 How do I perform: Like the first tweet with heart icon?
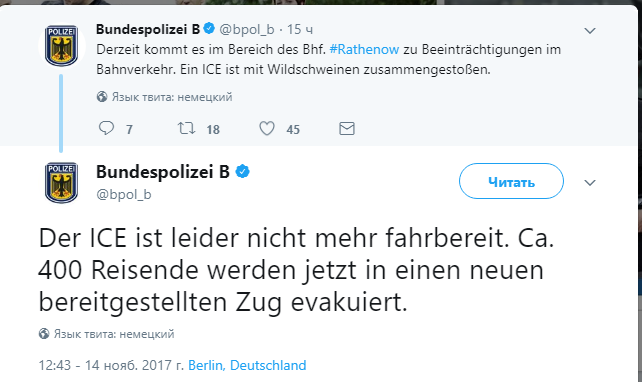[267, 129]
